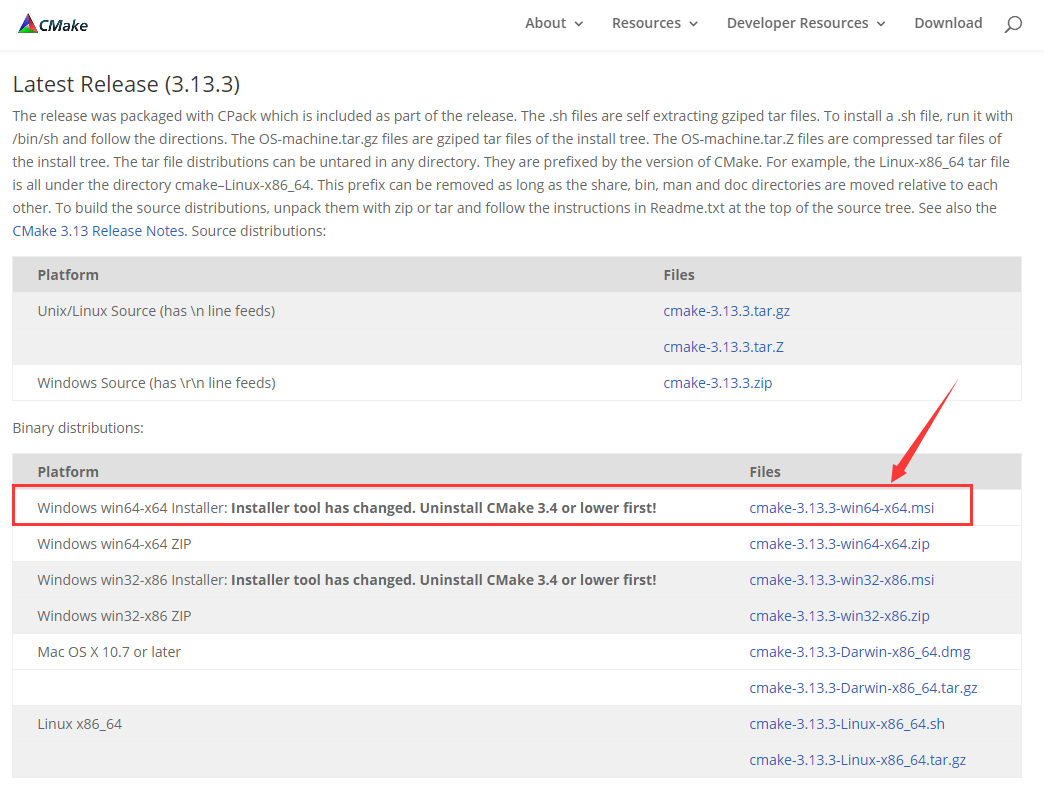Open the CMake 3.13 Release Notes link
Screen dimensions: 1044x787
tap(100, 231)
